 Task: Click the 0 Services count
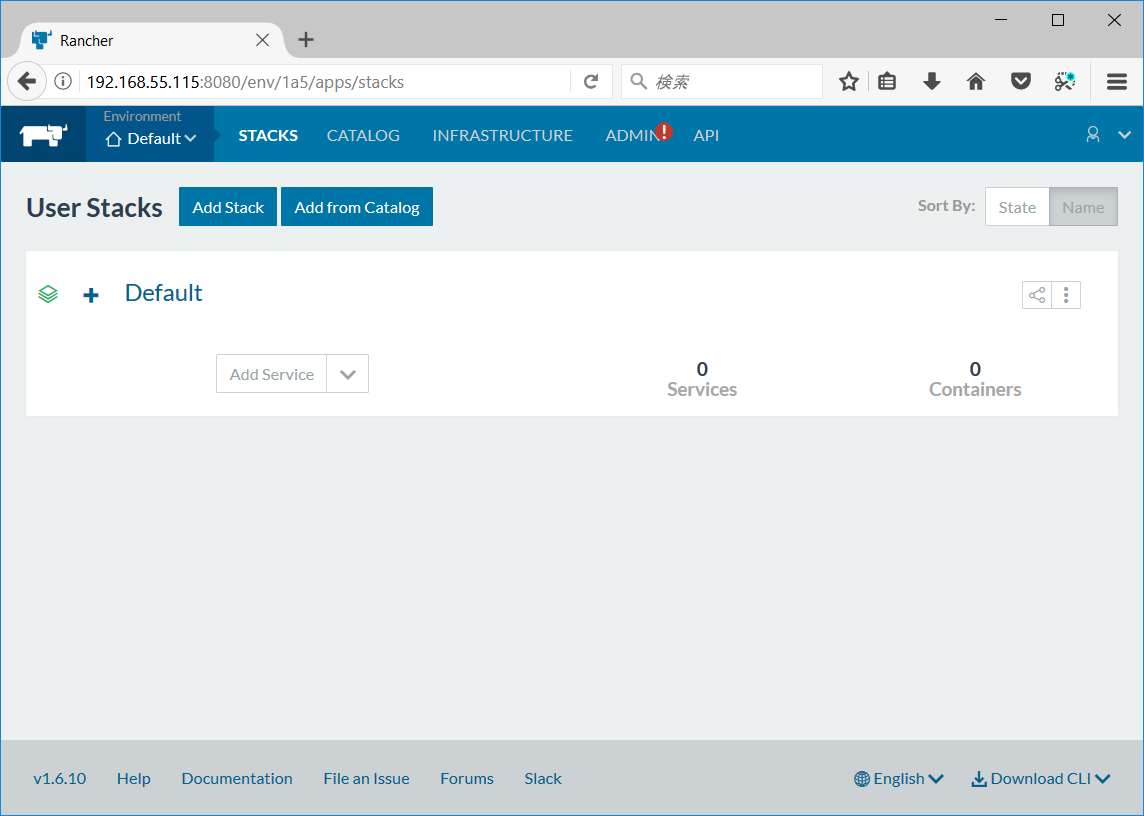pos(702,379)
